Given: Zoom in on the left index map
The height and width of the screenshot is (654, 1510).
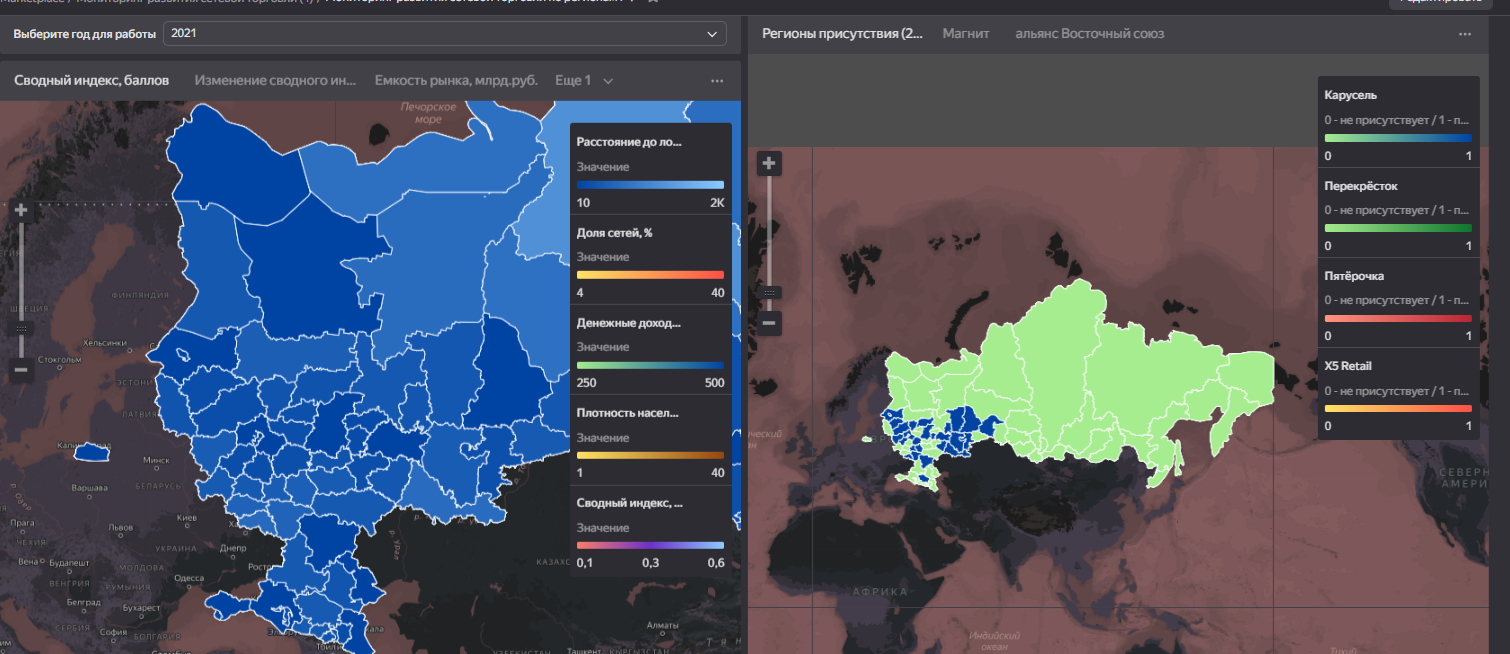Looking at the screenshot, I should pos(21,210).
